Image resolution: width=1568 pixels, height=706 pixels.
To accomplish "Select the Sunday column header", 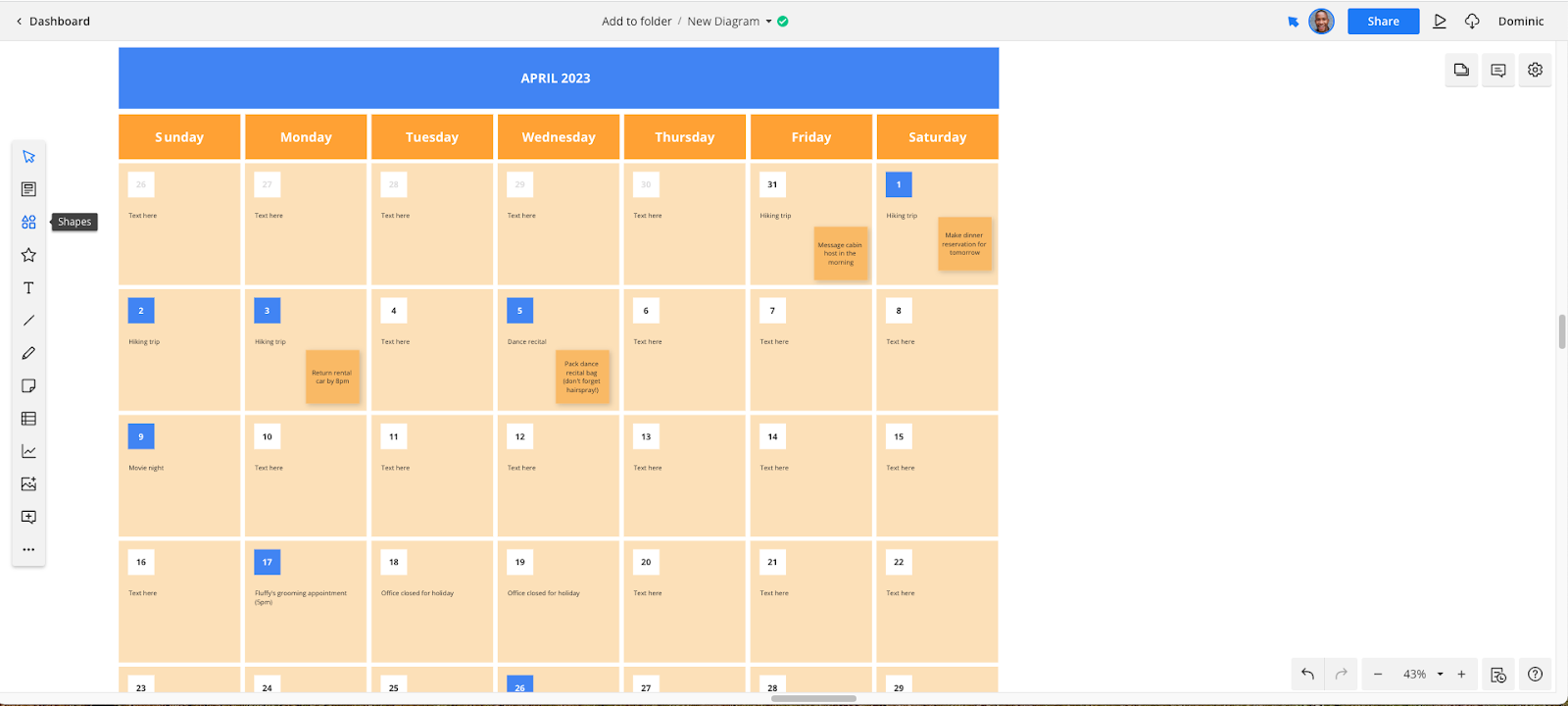I will click(x=179, y=137).
